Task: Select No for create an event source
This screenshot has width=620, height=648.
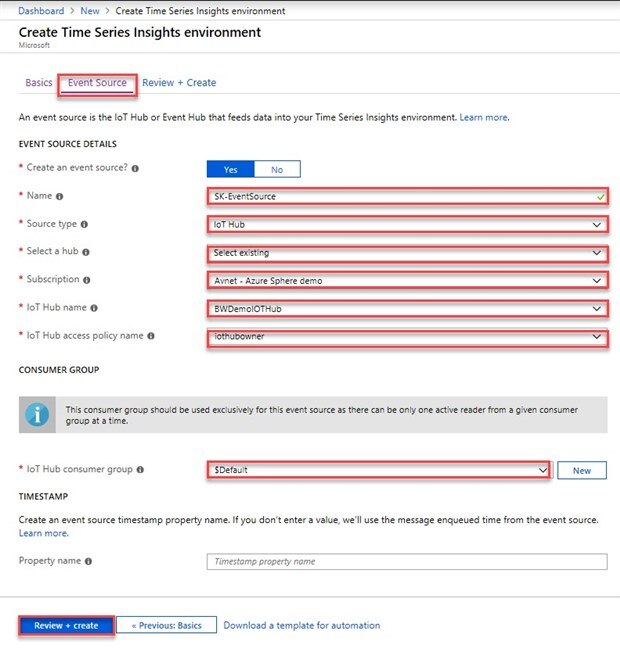Action: pos(277,169)
